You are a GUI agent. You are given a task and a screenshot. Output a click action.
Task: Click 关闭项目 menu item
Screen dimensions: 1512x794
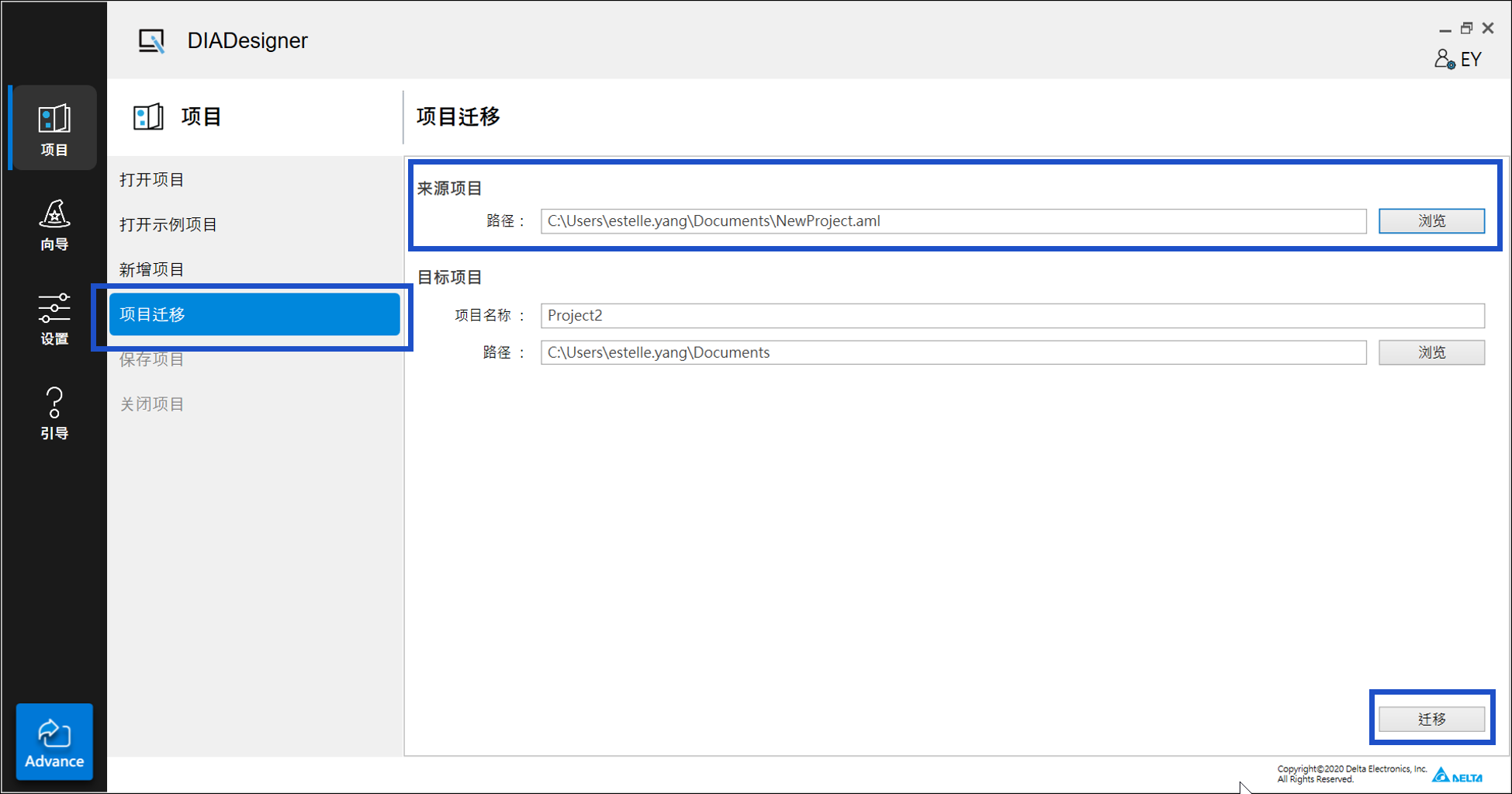tap(152, 404)
